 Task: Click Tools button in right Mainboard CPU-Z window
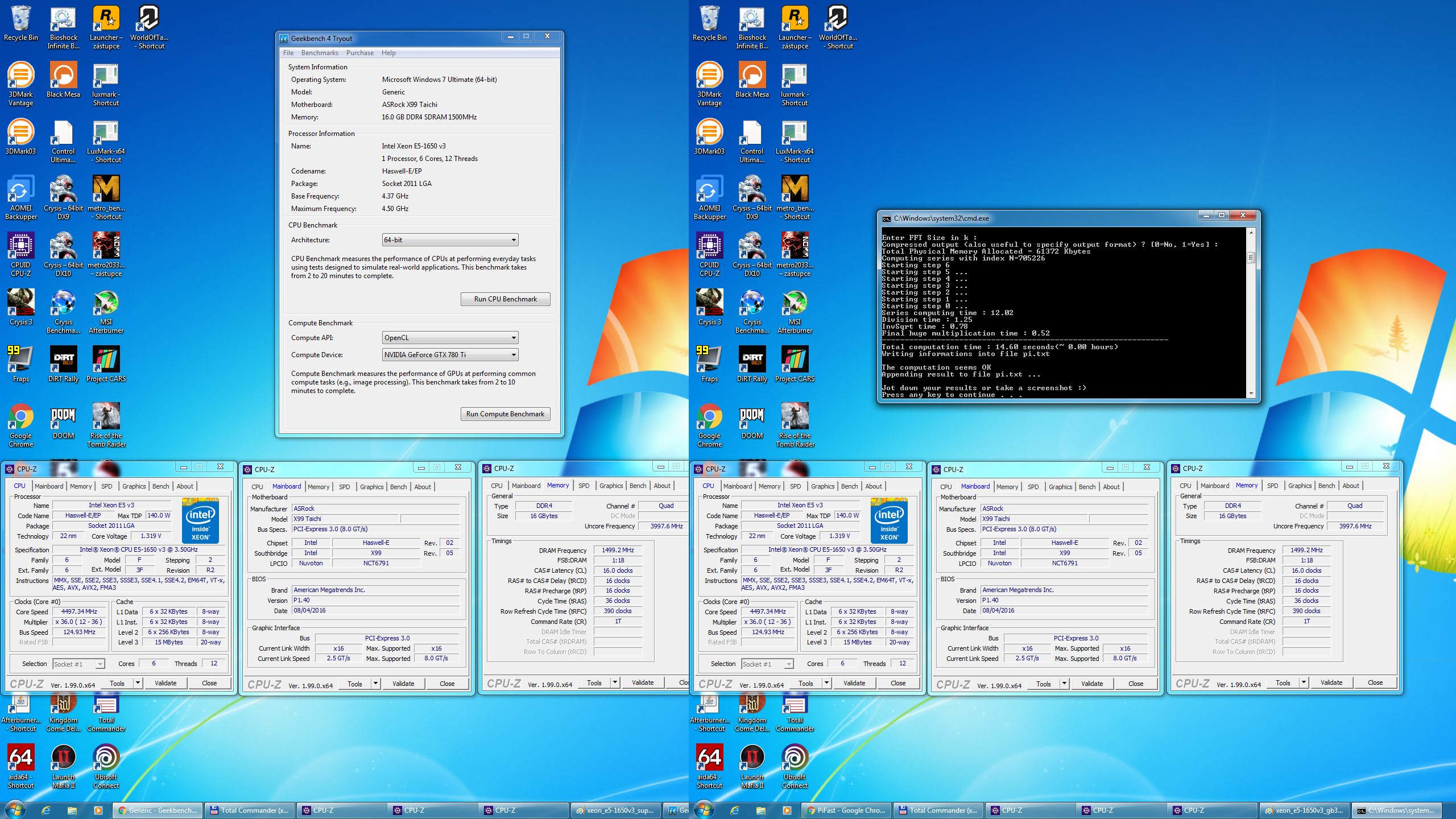(x=1043, y=684)
